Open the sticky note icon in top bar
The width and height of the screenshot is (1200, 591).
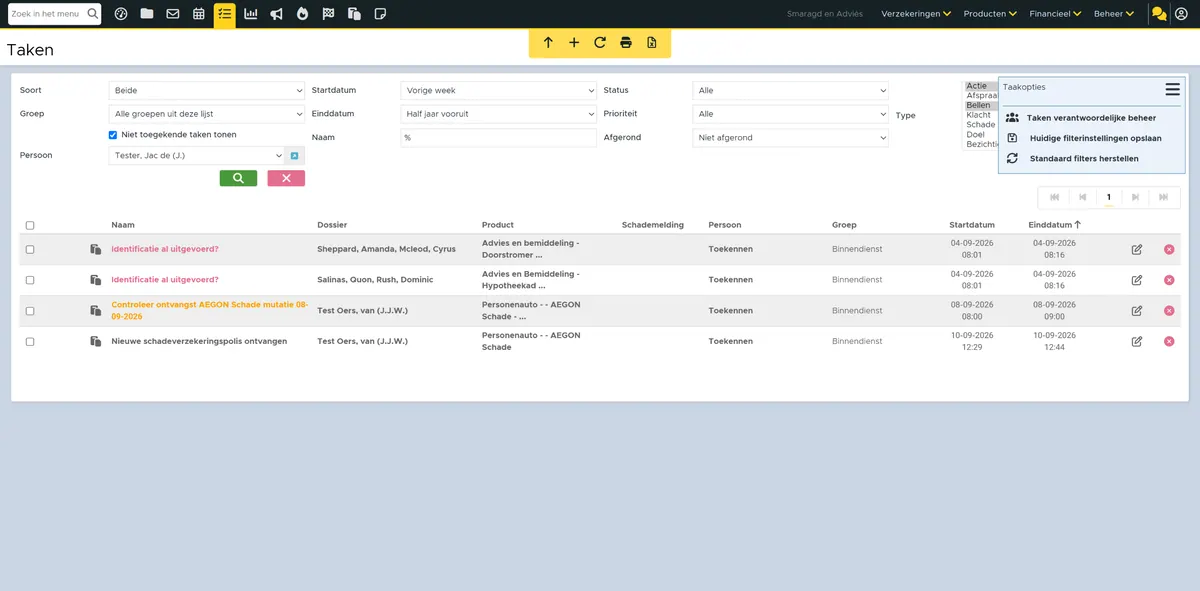tap(380, 14)
